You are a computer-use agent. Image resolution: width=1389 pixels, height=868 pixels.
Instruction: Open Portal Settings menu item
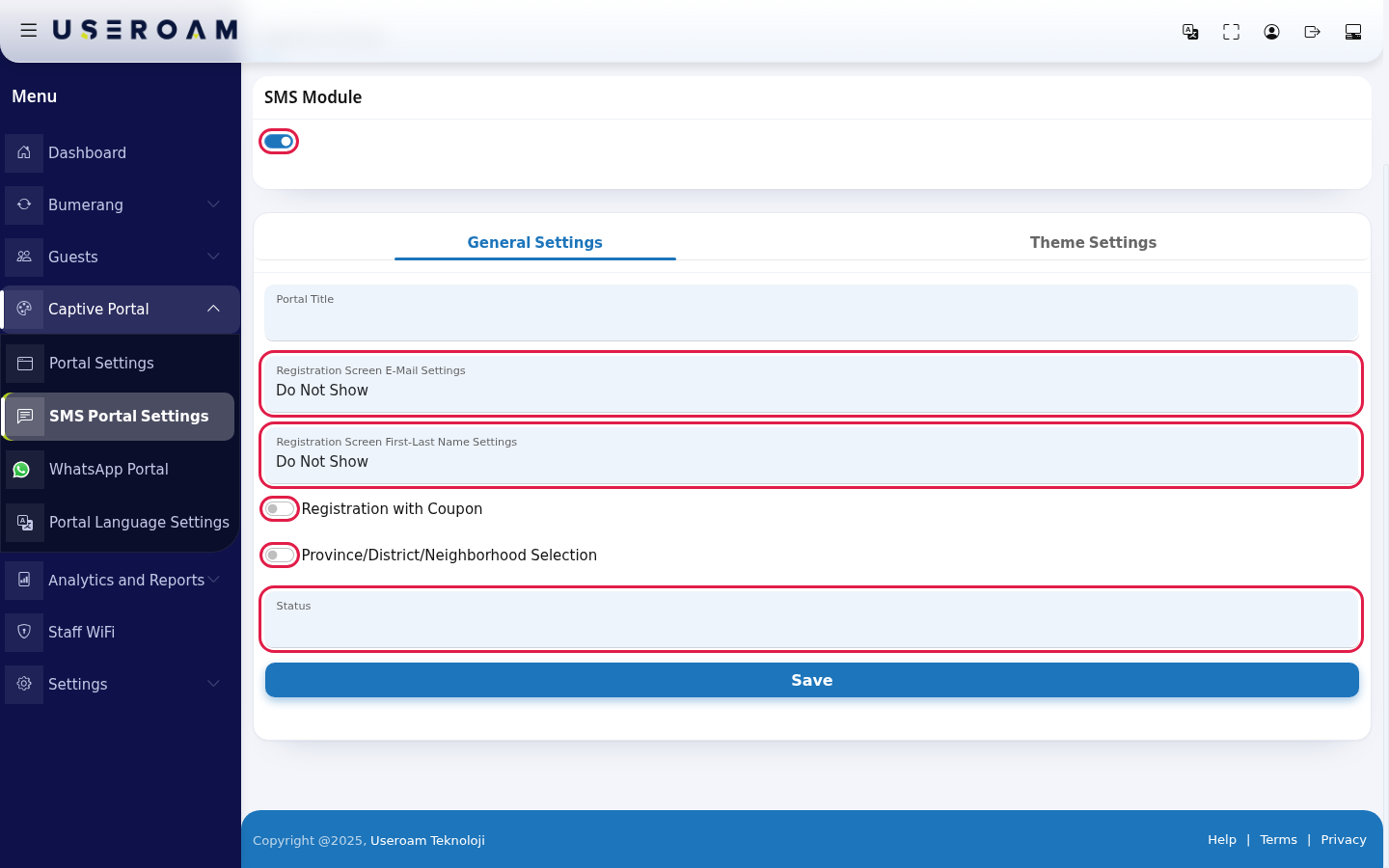(119, 364)
